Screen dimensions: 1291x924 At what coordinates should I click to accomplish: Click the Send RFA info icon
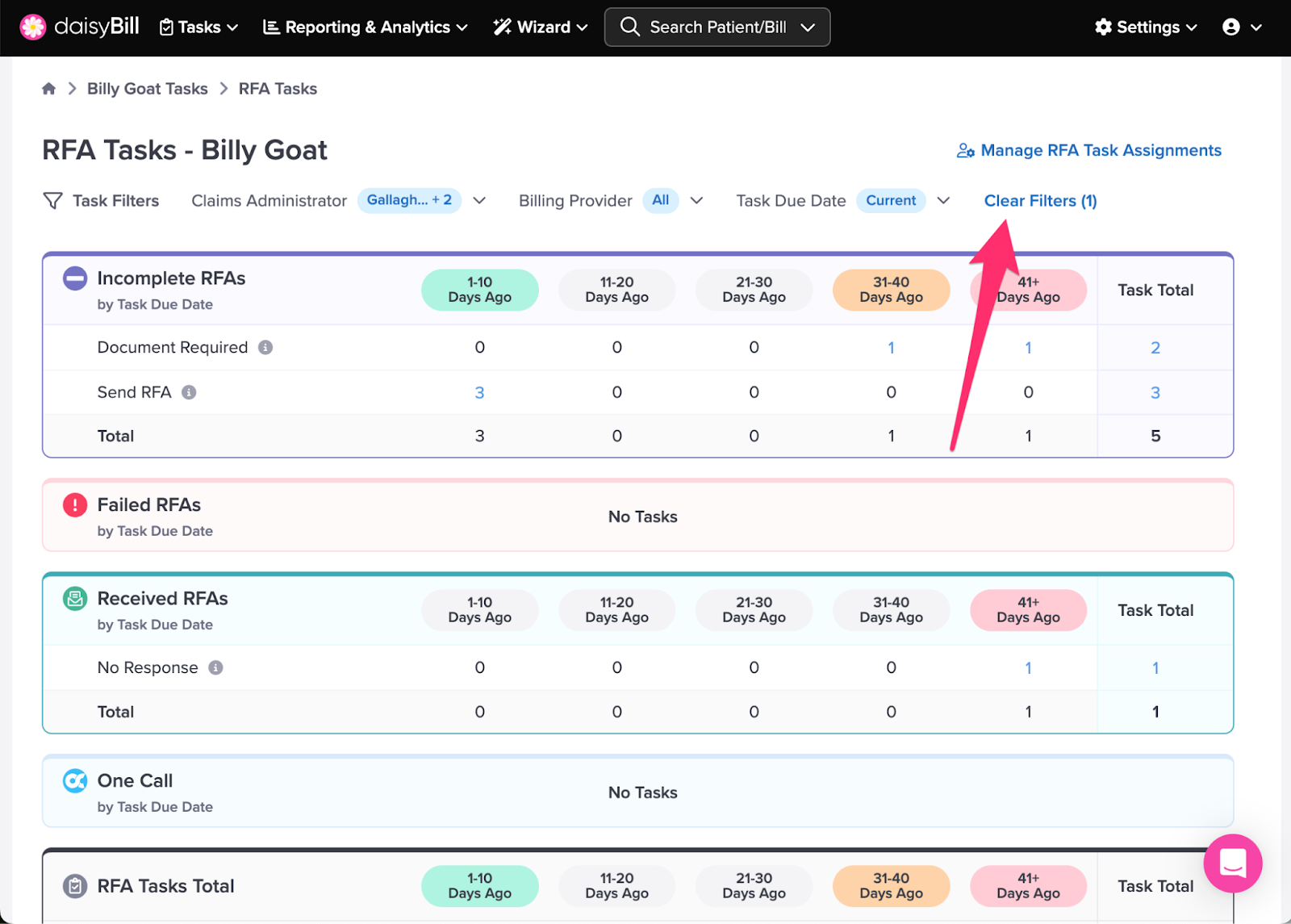(x=189, y=392)
